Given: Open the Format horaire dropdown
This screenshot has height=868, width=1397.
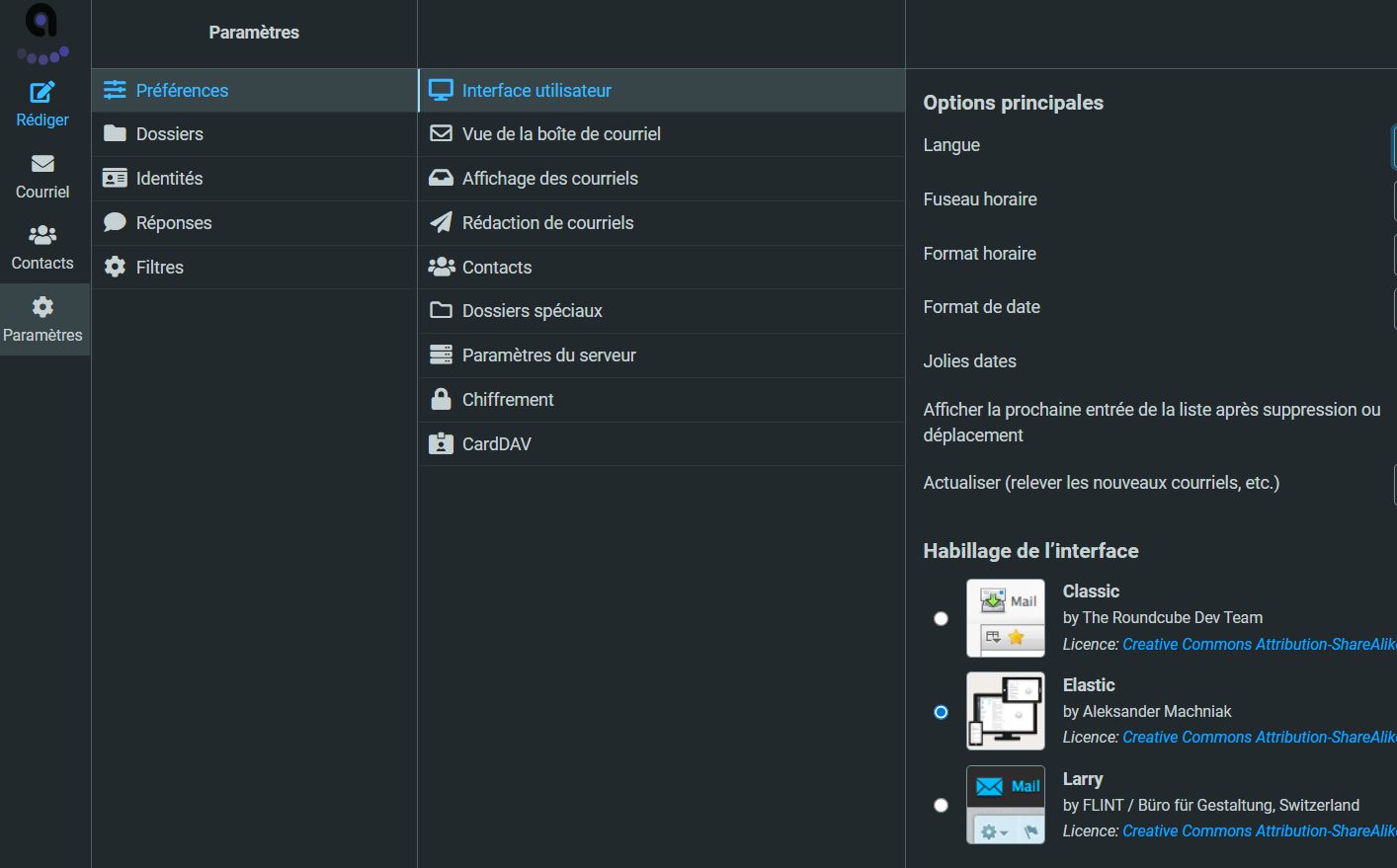Looking at the screenshot, I should 1393,254.
